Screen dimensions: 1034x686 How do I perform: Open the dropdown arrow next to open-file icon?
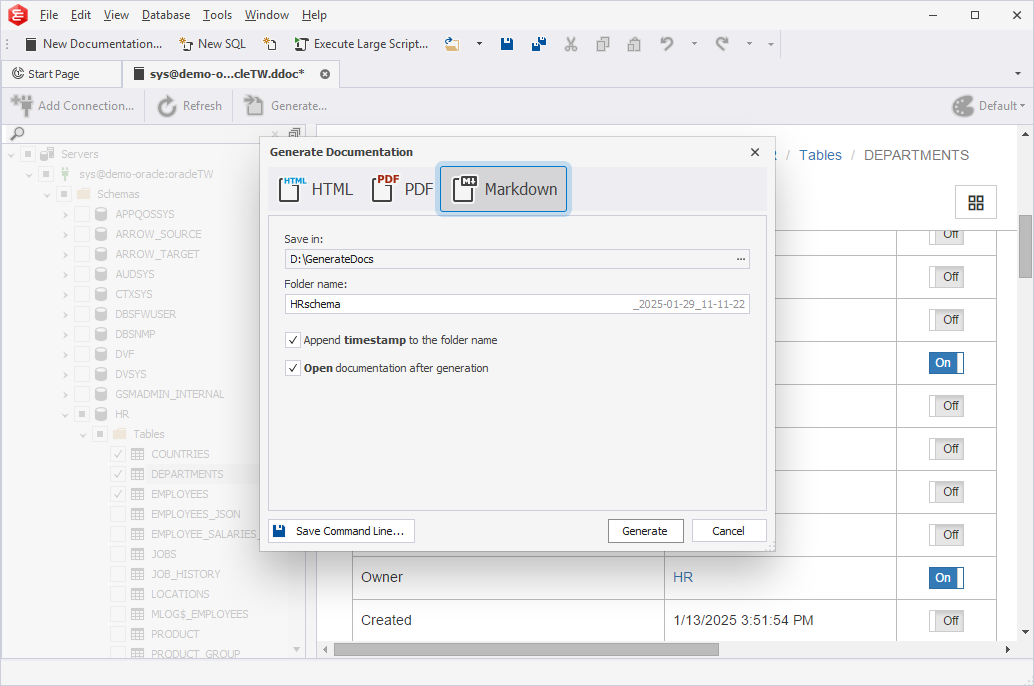coord(479,44)
